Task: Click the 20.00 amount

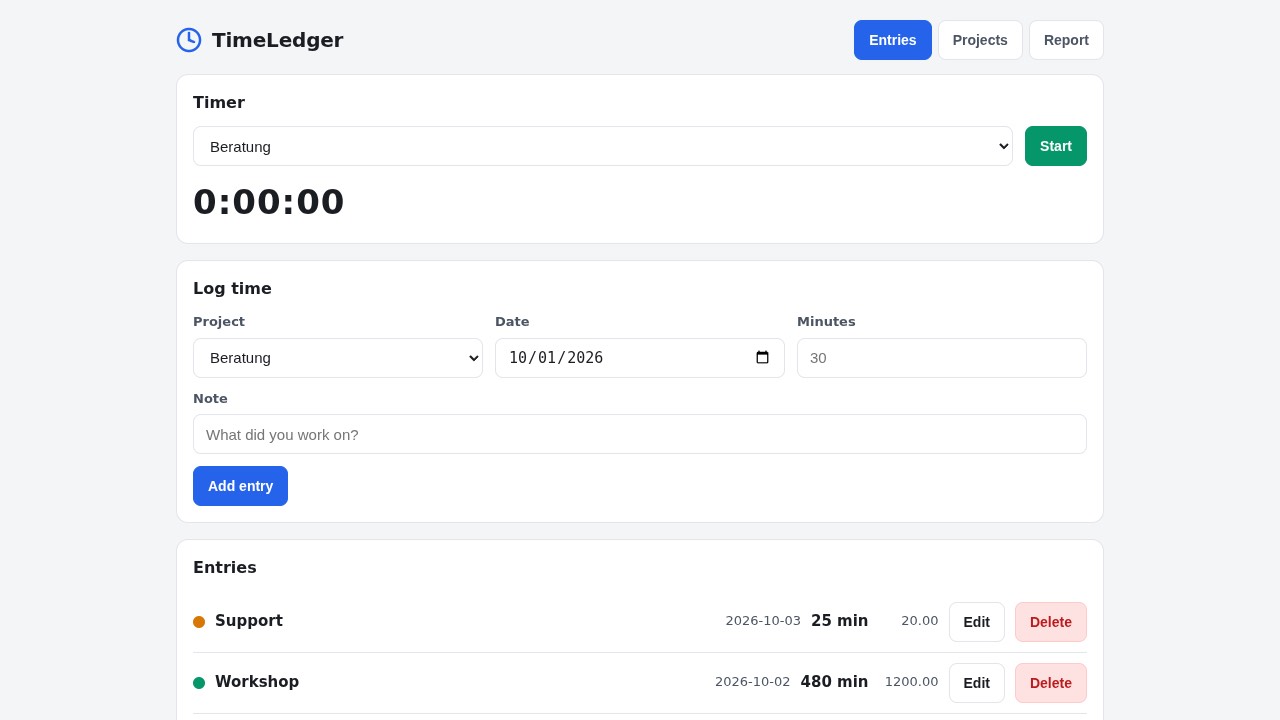Action: 920,621
